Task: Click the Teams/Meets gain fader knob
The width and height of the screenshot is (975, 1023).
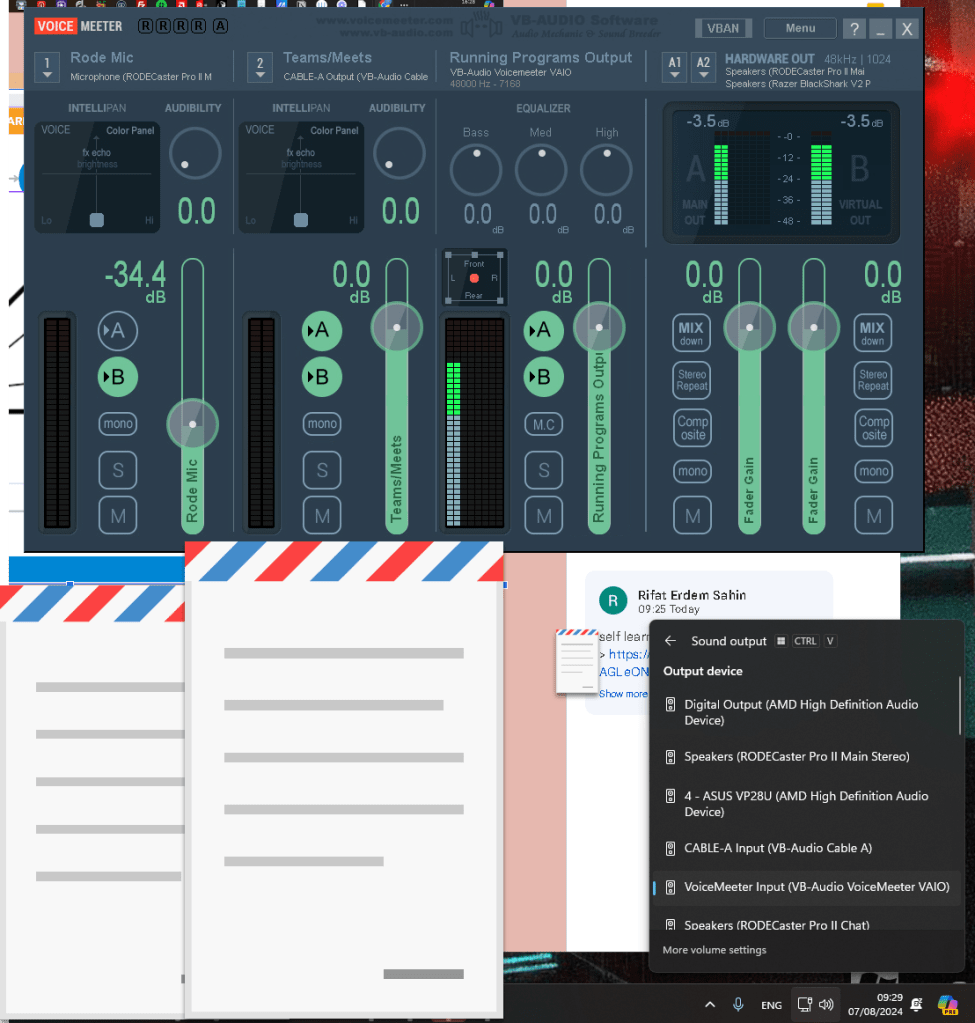Action: 397,328
